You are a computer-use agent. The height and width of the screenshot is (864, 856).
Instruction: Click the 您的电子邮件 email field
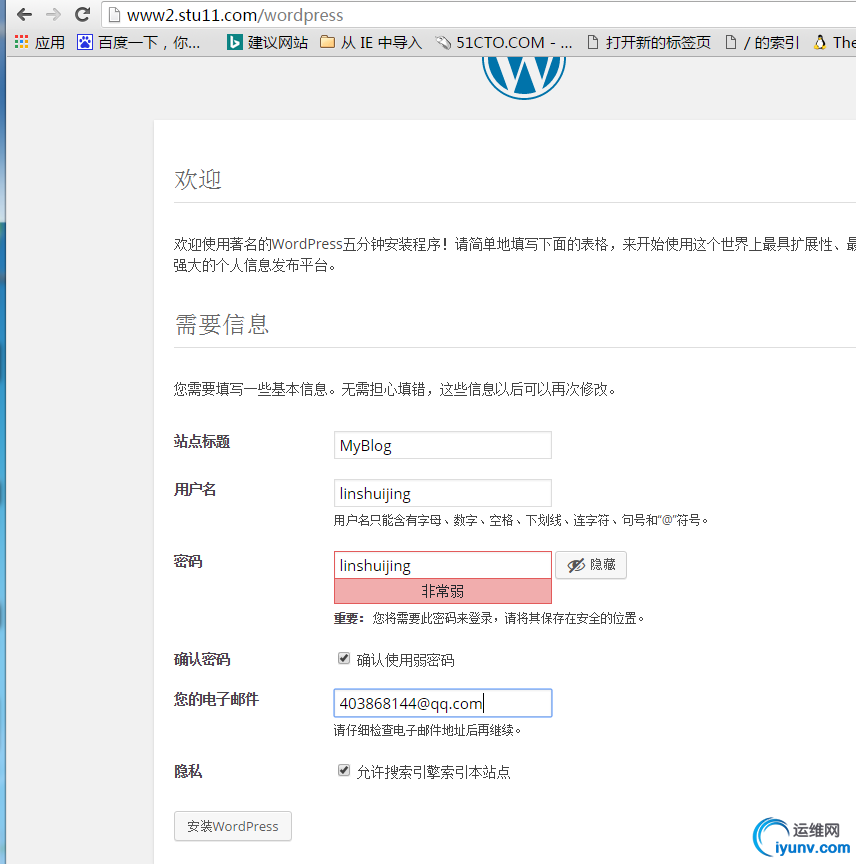pyautogui.click(x=443, y=703)
